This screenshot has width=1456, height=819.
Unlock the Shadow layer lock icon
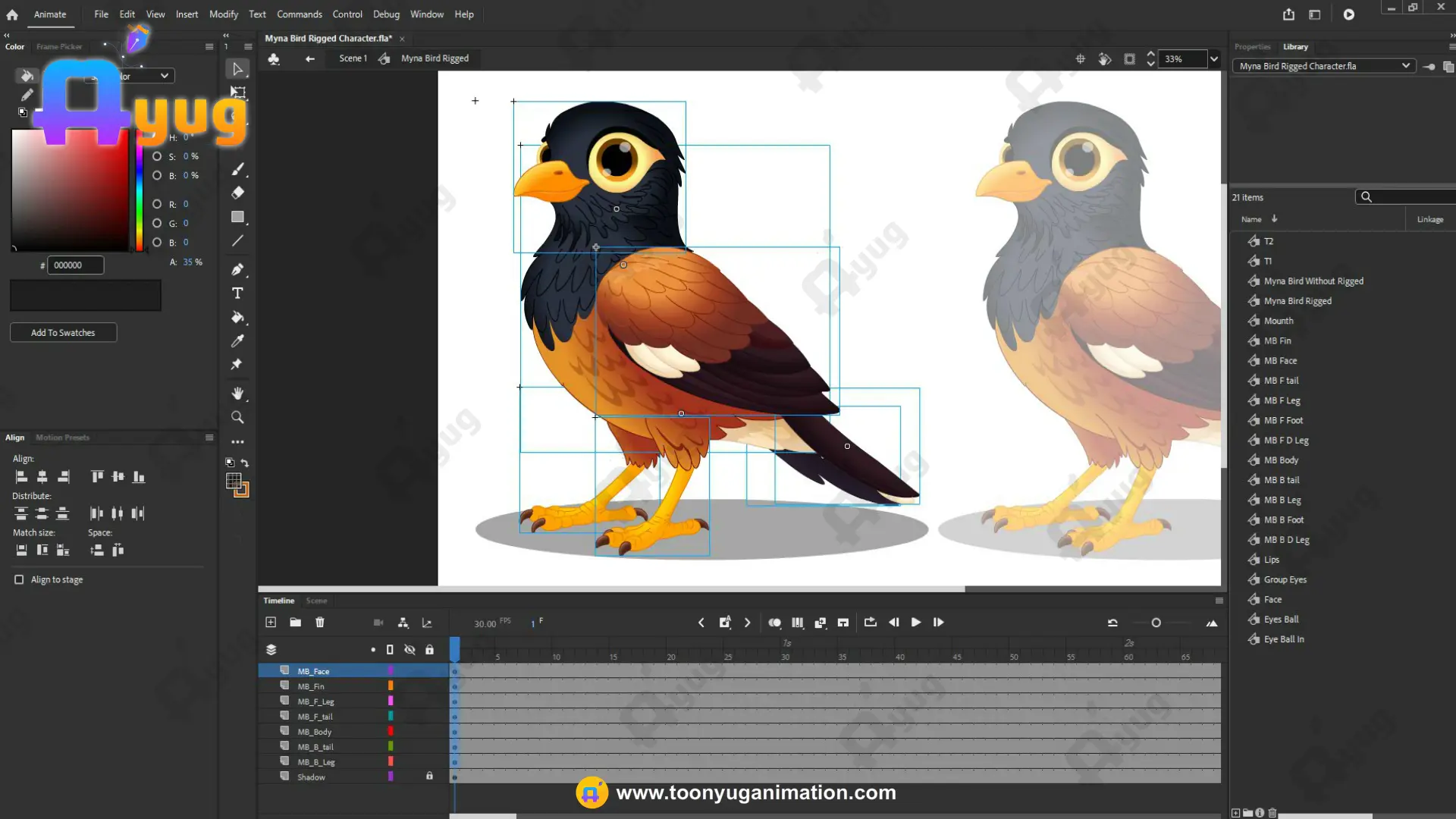(x=429, y=777)
